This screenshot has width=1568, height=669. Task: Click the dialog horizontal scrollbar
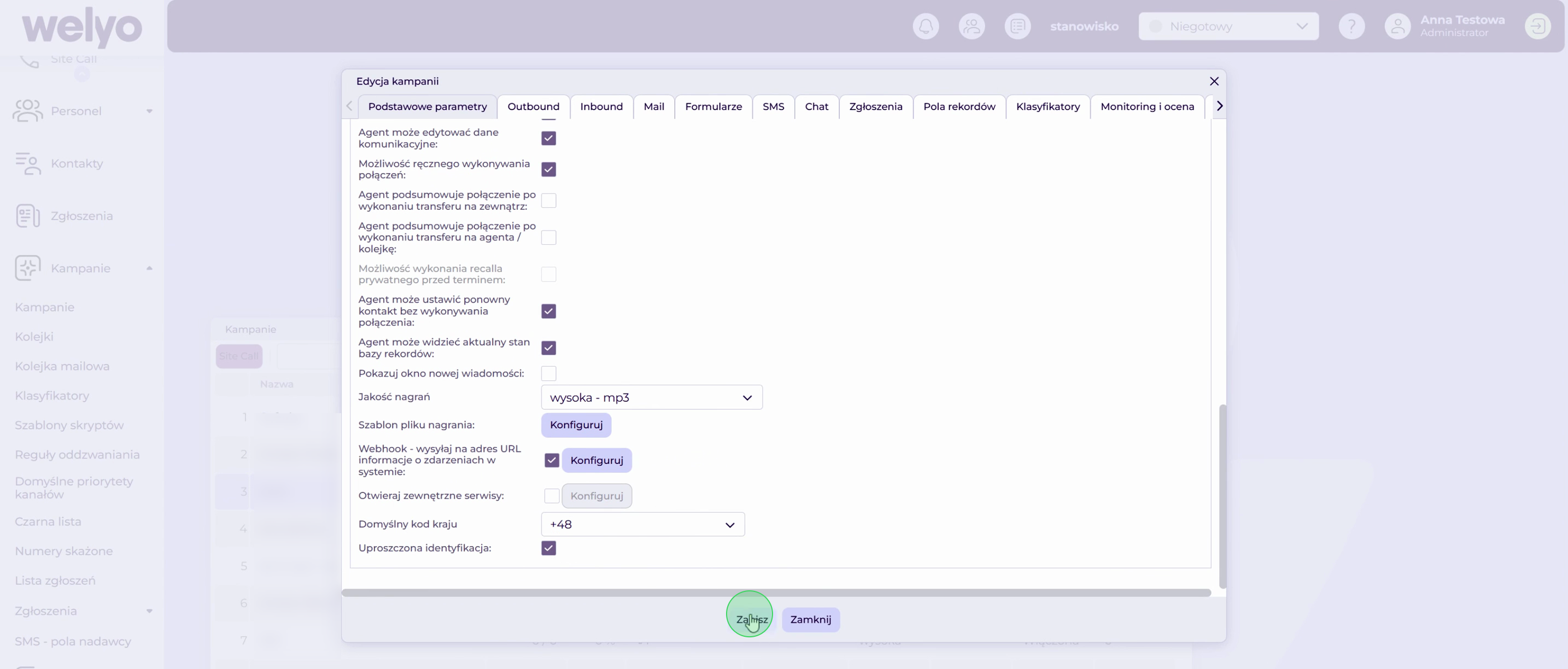pyautogui.click(x=776, y=592)
